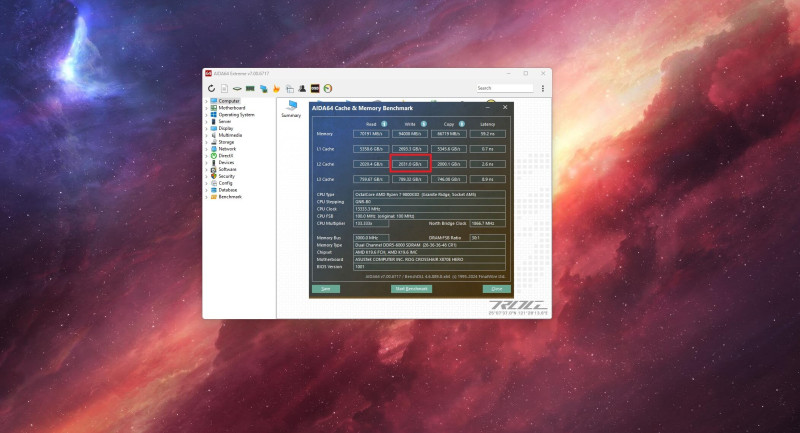Expand the Storage tree node arrow
This screenshot has height=433, width=800.
pos(207,142)
